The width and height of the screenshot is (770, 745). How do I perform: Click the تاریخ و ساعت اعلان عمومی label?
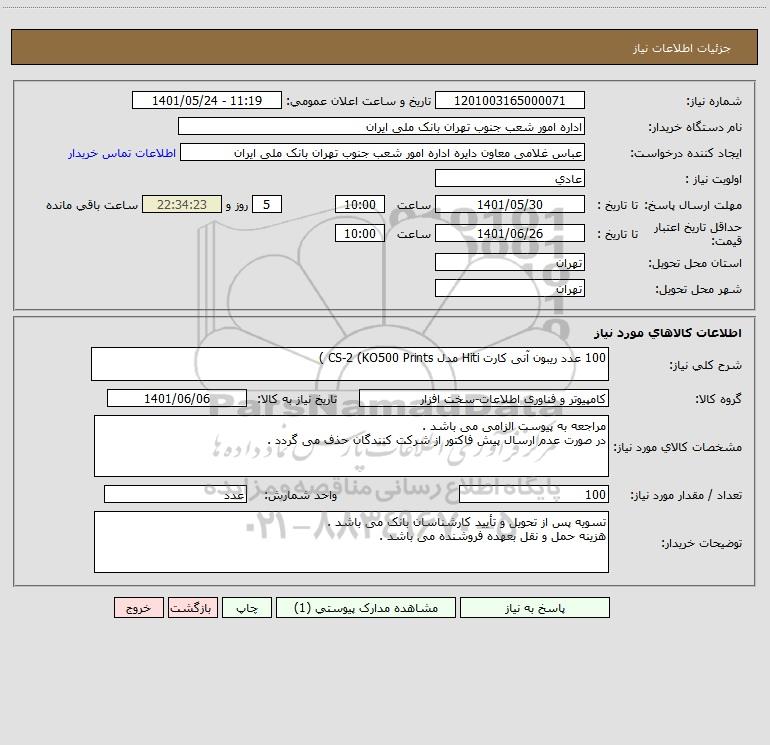point(359,101)
